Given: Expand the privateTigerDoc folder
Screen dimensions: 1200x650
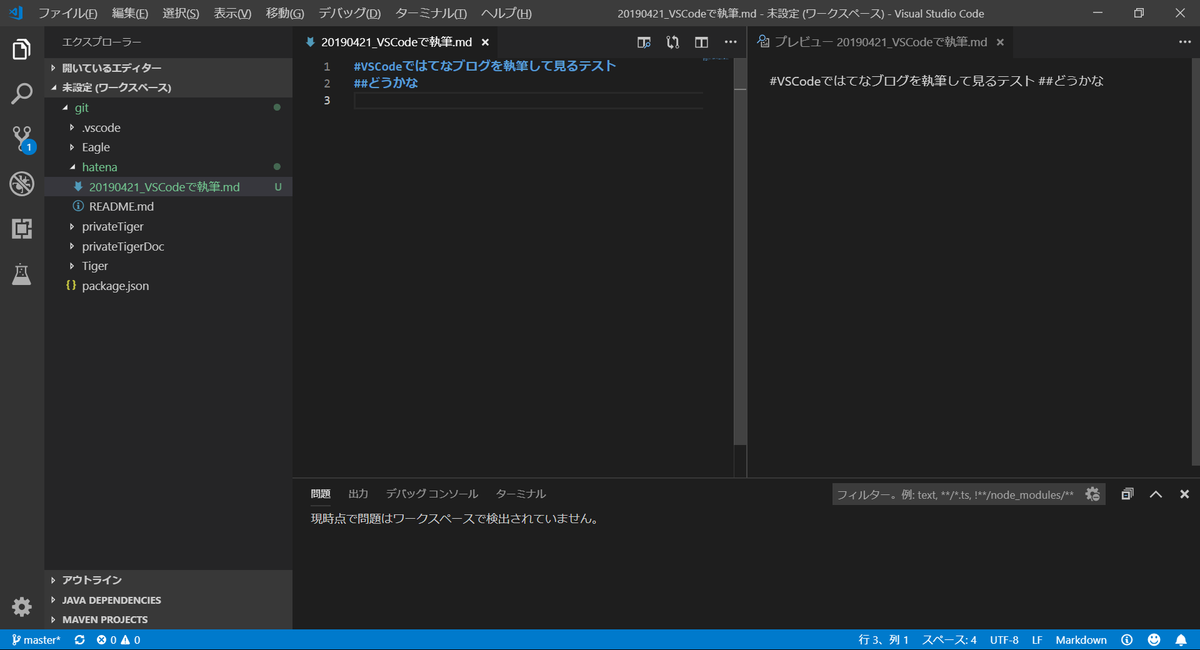Looking at the screenshot, I should (x=168, y=246).
